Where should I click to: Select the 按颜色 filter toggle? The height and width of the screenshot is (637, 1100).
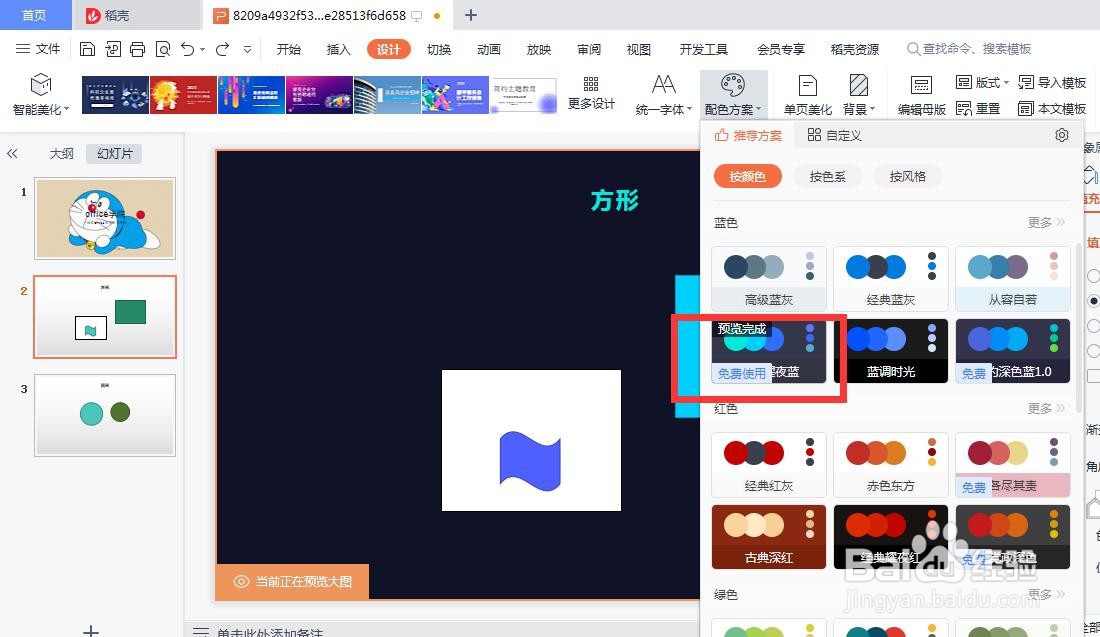coord(747,176)
